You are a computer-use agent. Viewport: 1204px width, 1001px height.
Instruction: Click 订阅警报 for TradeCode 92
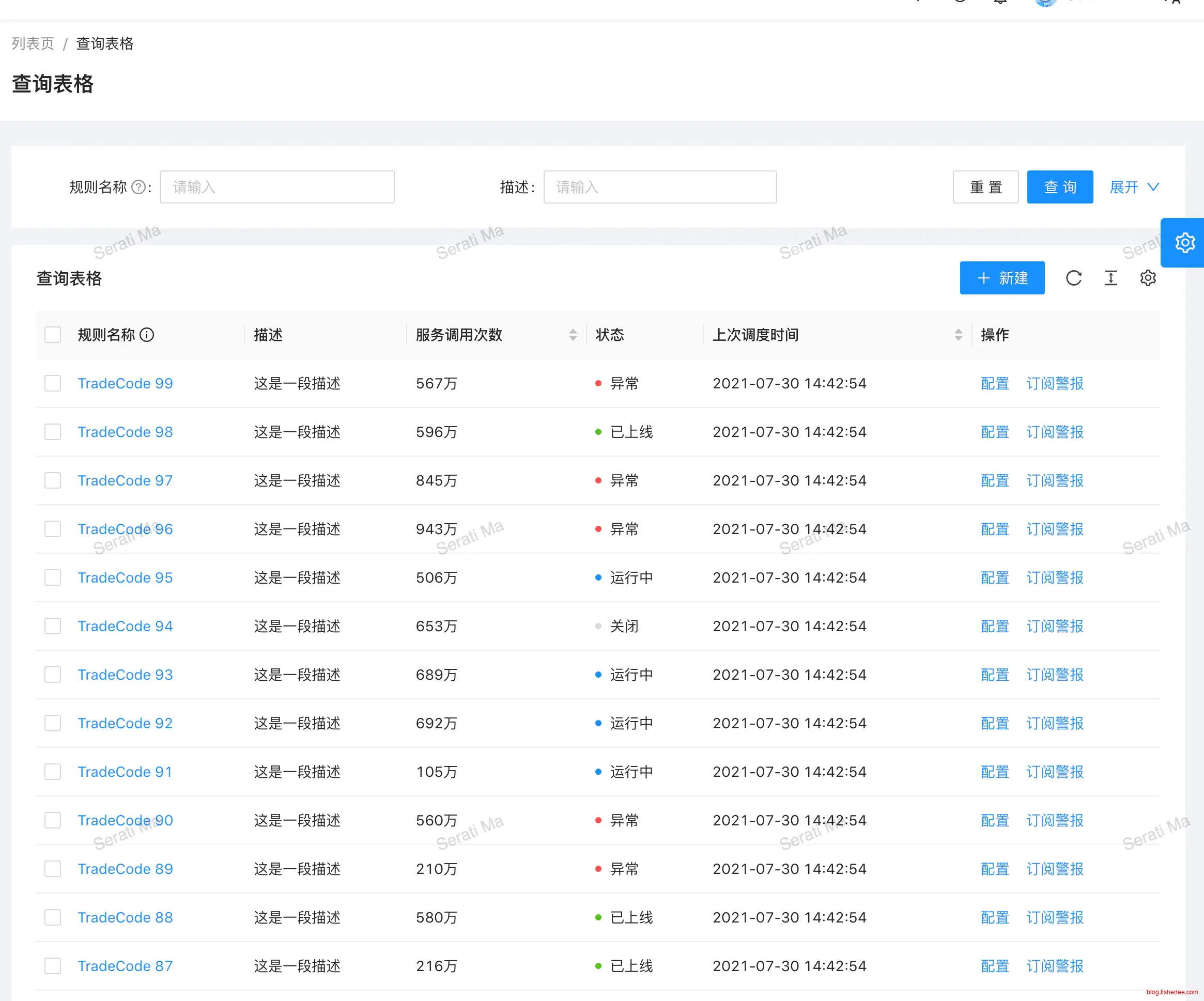(1054, 723)
